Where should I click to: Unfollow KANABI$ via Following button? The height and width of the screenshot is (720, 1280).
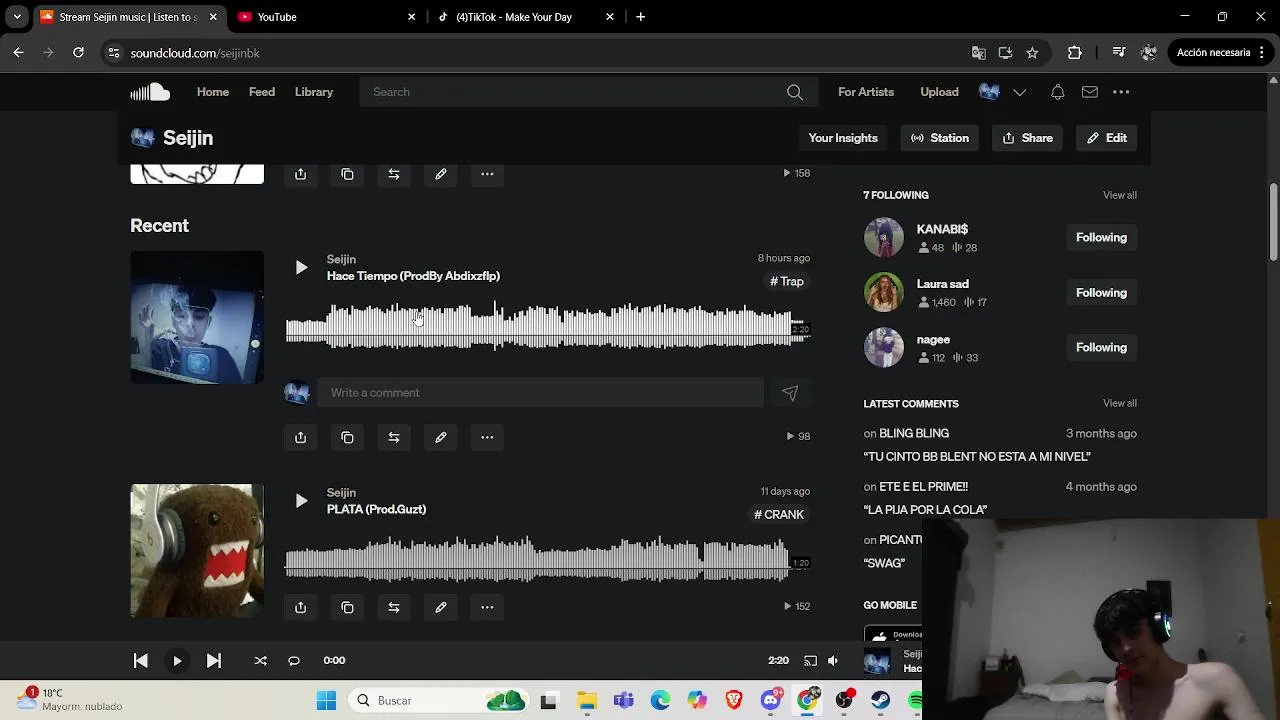[1101, 238]
